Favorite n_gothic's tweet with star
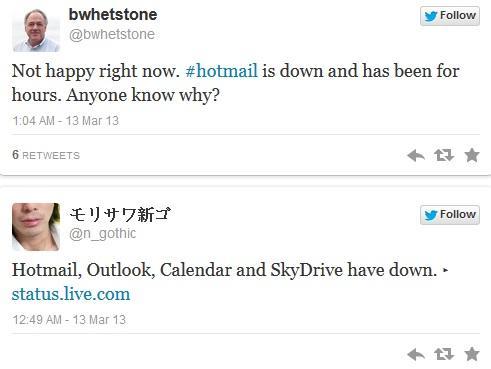Screen dimensions: 491x369 (472, 354)
